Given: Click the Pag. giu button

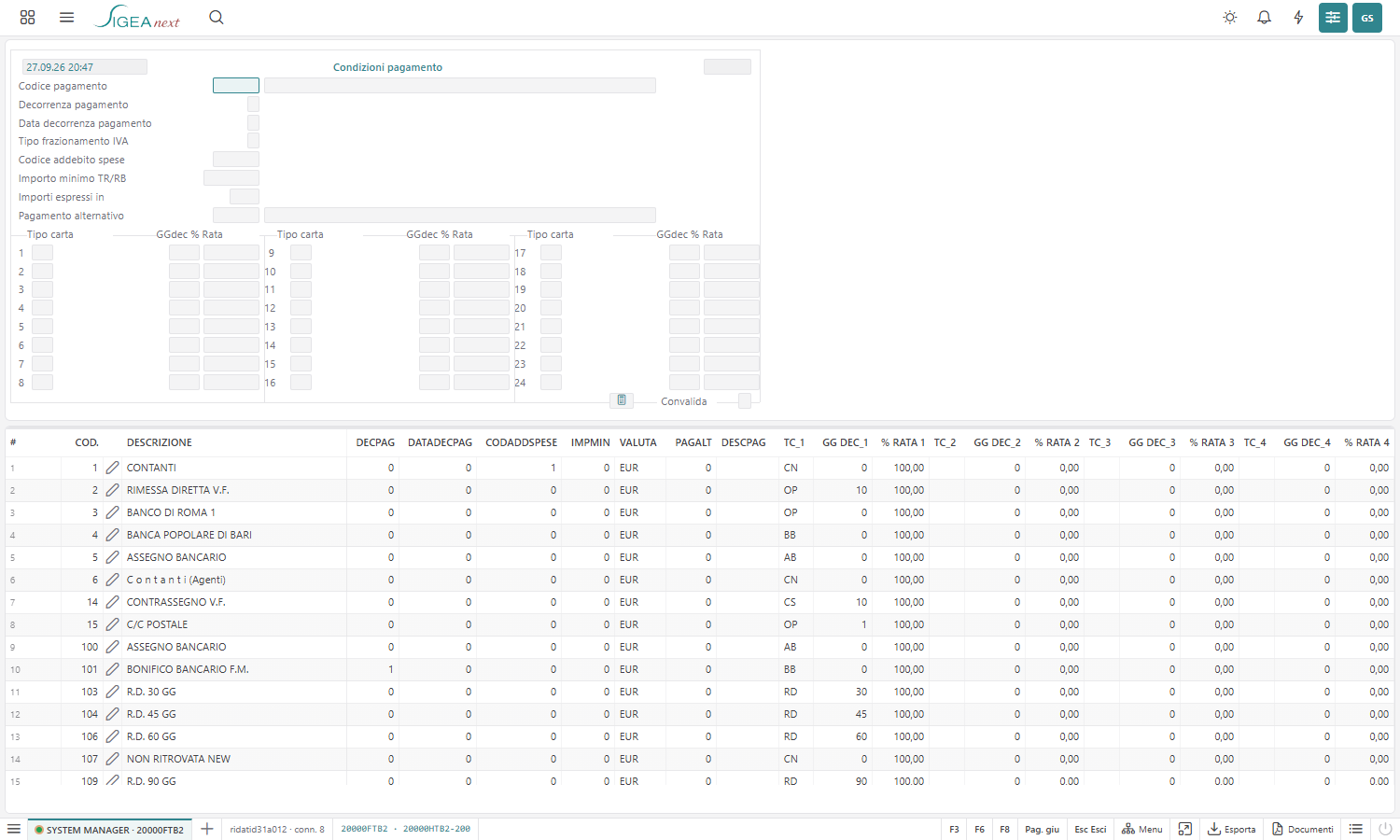Looking at the screenshot, I should (1042, 829).
